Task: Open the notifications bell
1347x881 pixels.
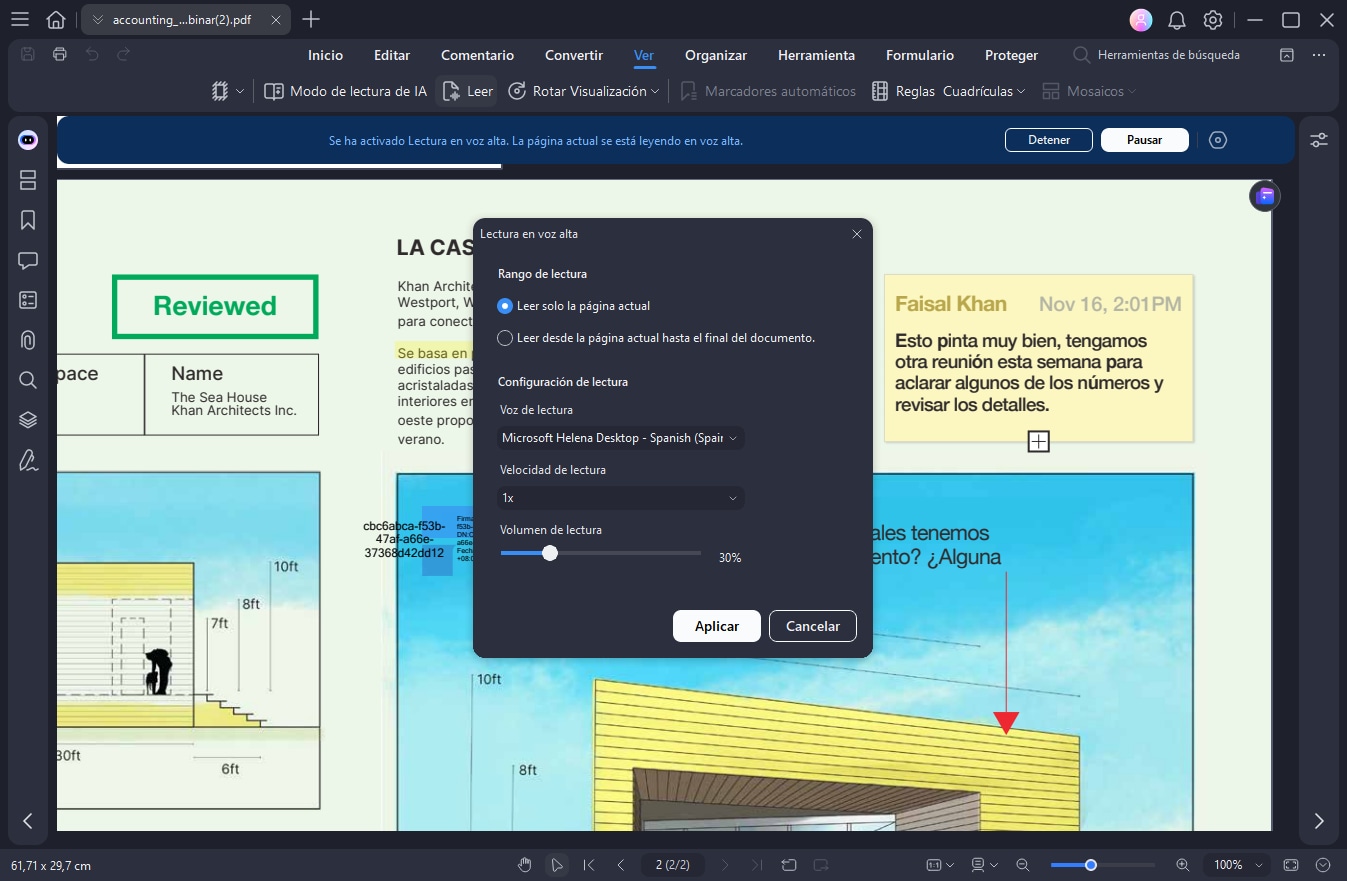Action: (1177, 20)
